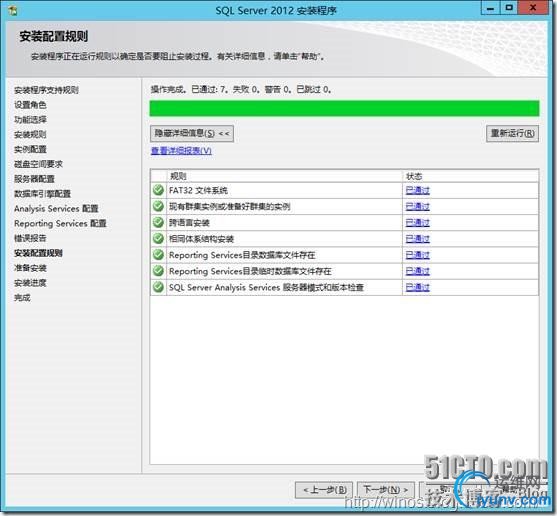Click 相同体系结构安装 rule text
Screen dimensions: 557x516
[201, 239]
